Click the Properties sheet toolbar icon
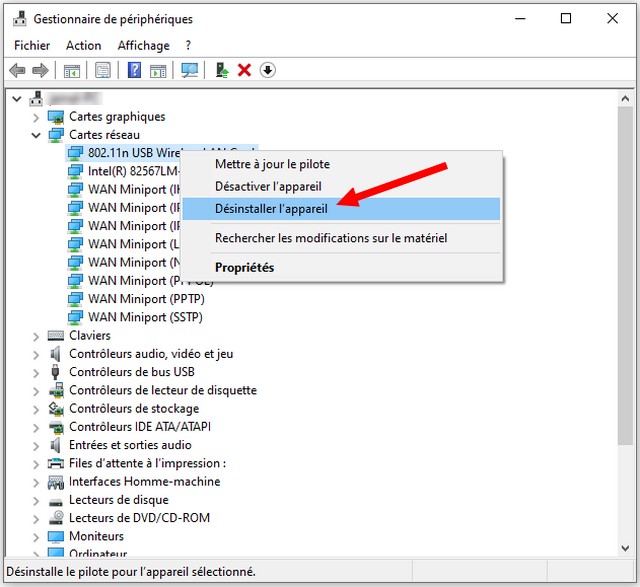The image size is (640, 587). (102, 70)
